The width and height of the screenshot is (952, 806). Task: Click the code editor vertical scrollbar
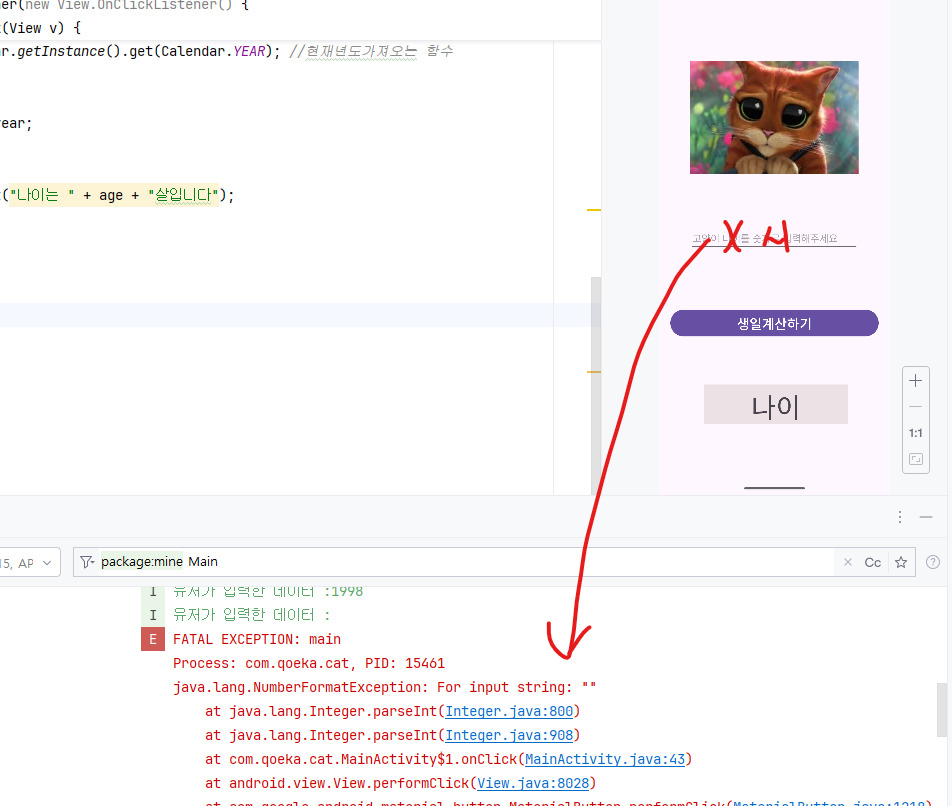(x=596, y=386)
